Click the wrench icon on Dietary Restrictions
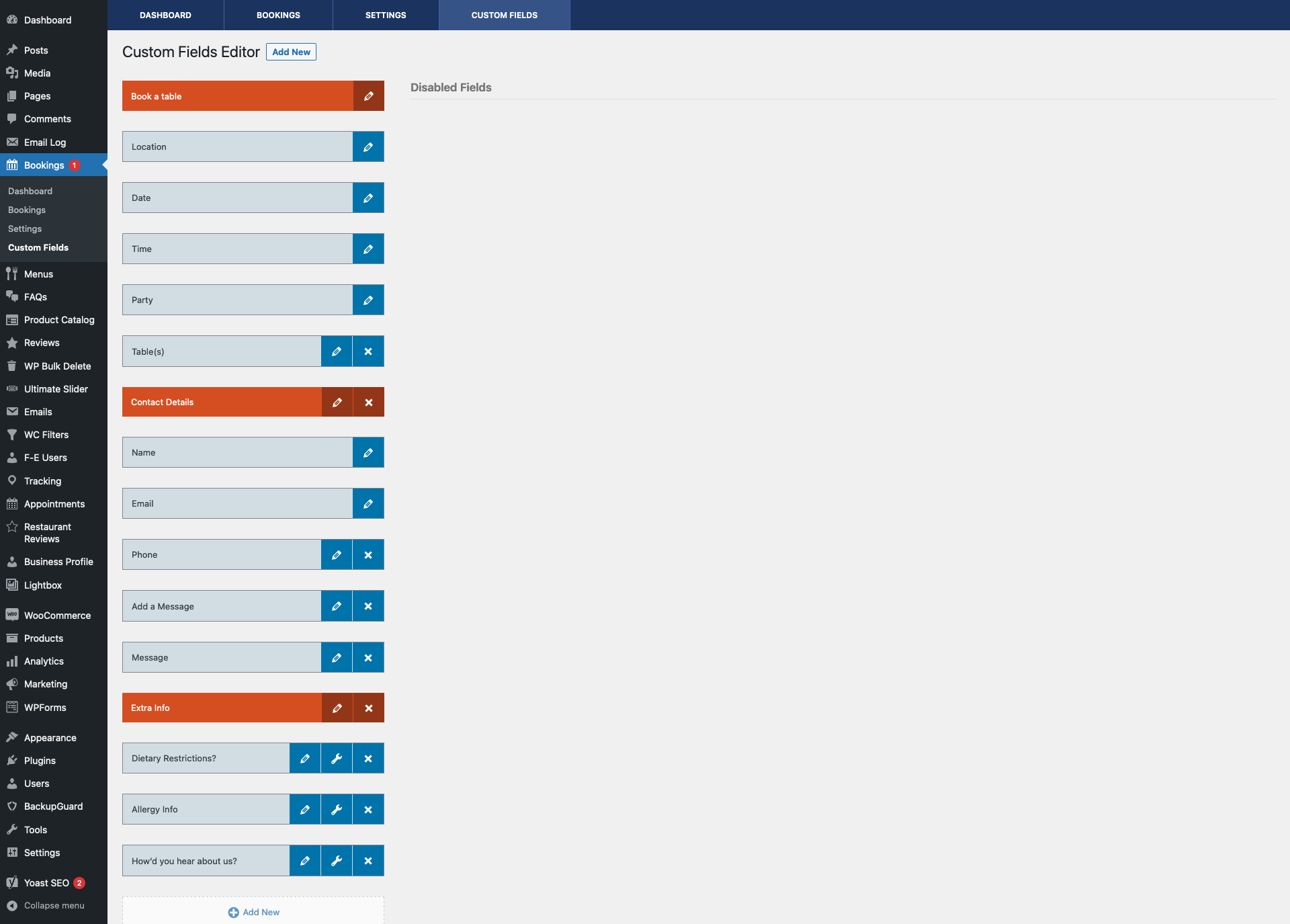The height and width of the screenshot is (924, 1290). click(337, 758)
